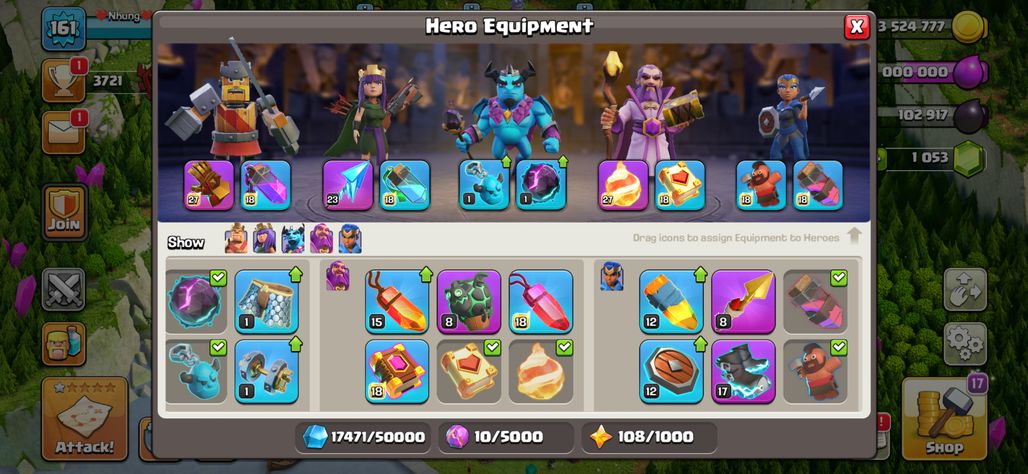Open the level 8 Lavaloon Puppet equipment
The image size is (1028, 474).
pyautogui.click(x=469, y=302)
